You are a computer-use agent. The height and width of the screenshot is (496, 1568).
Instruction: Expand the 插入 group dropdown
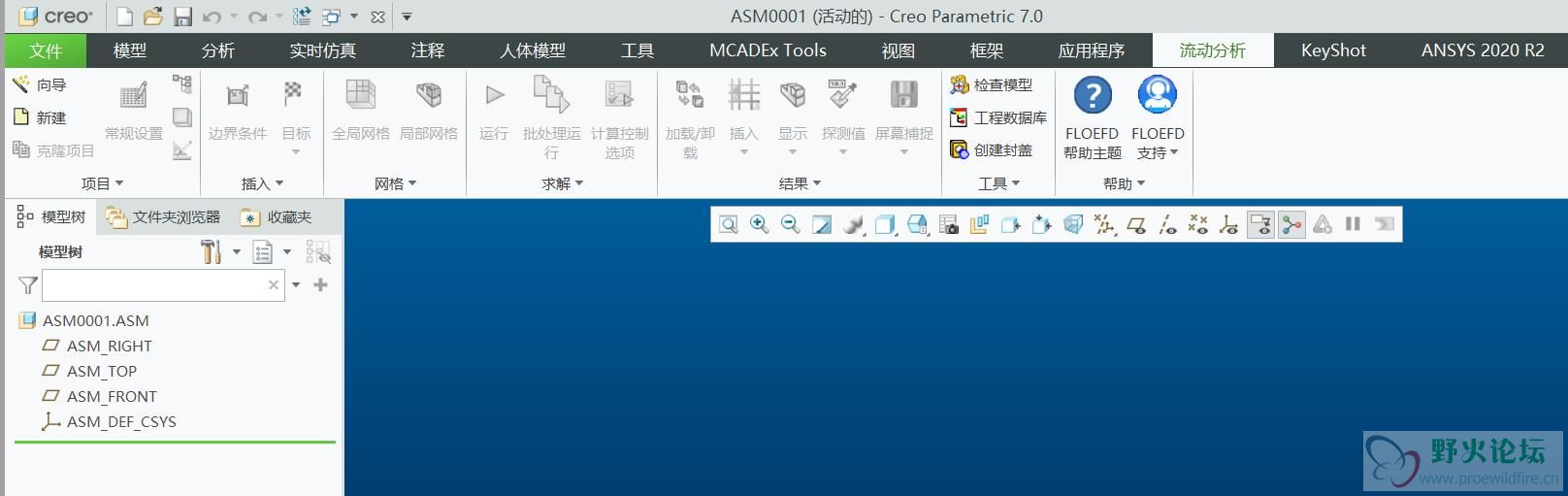(x=262, y=182)
